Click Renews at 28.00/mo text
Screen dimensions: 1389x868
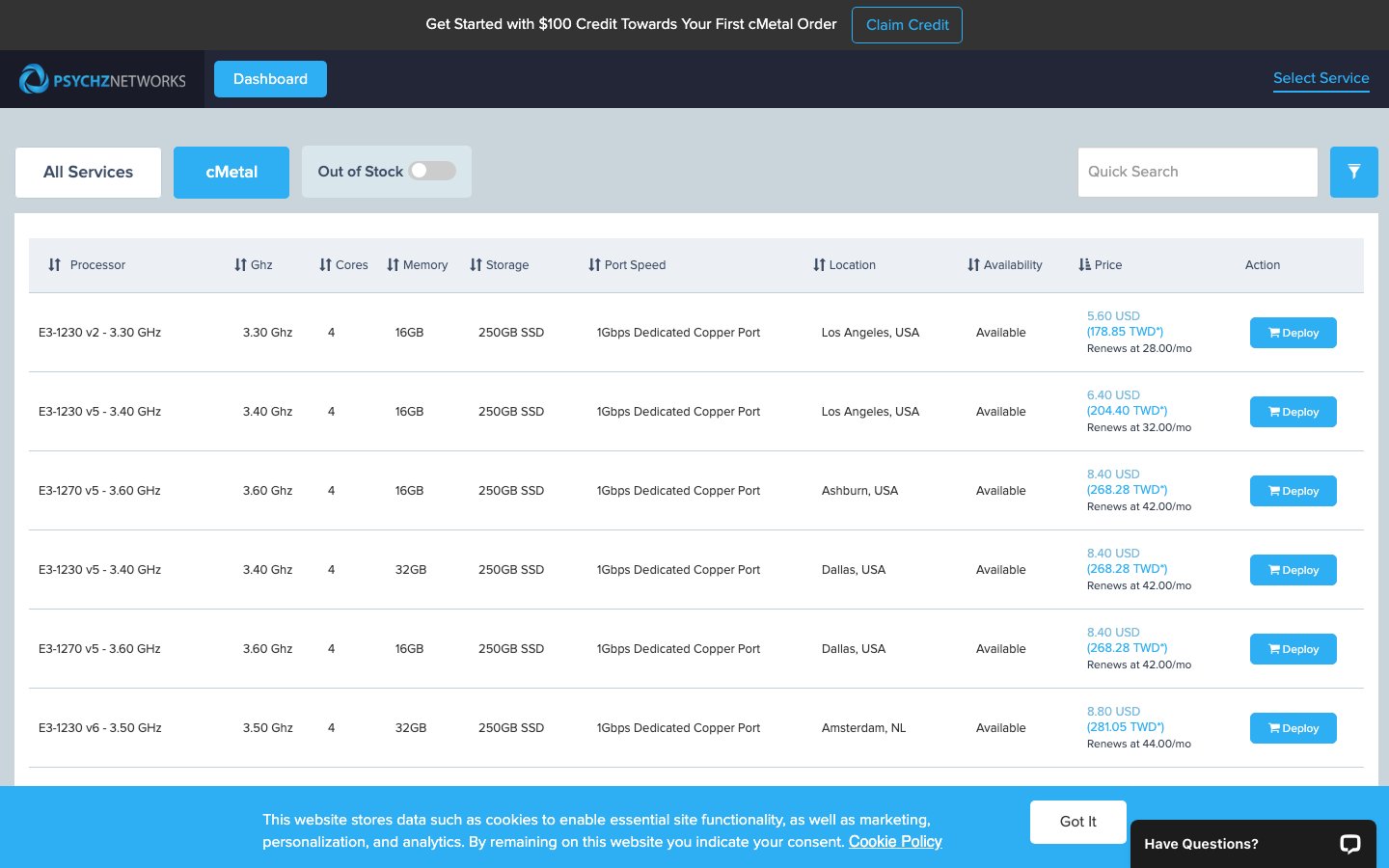1139,349
